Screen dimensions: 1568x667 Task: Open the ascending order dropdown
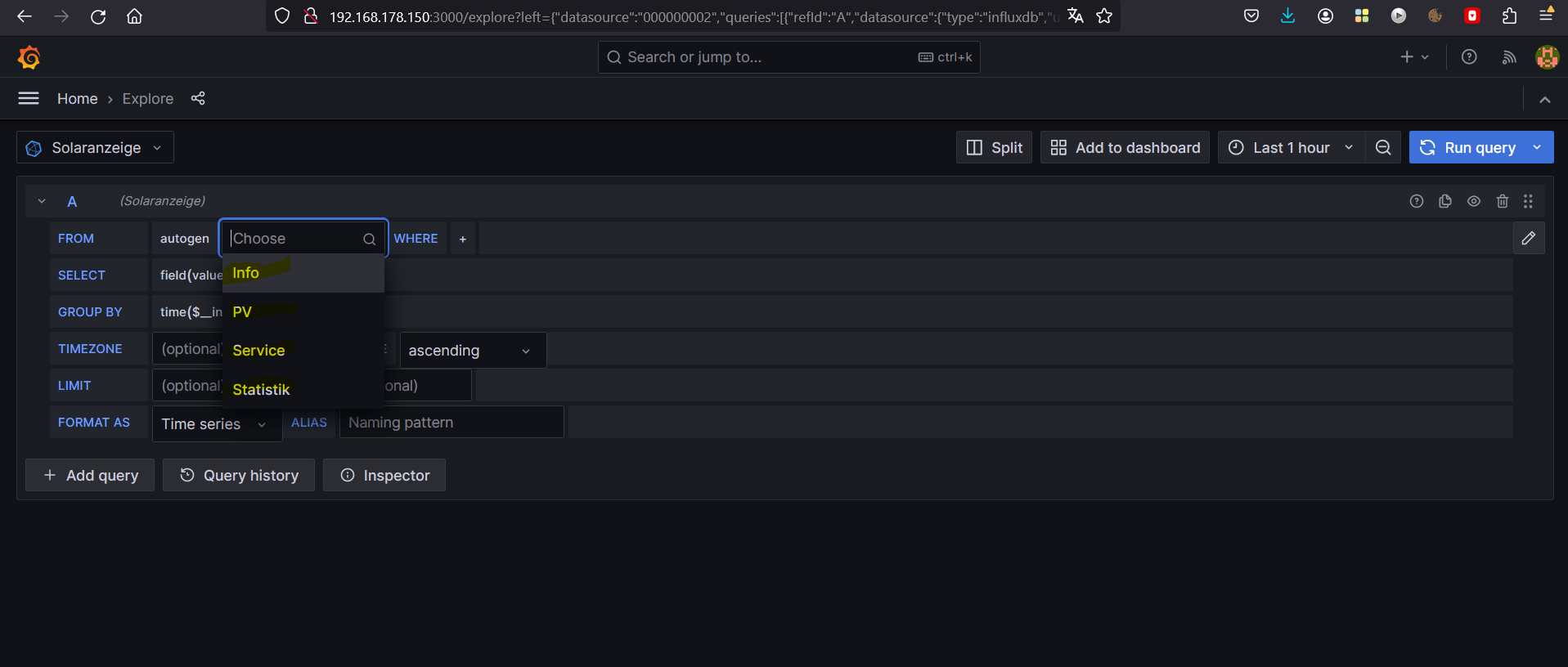coord(472,351)
